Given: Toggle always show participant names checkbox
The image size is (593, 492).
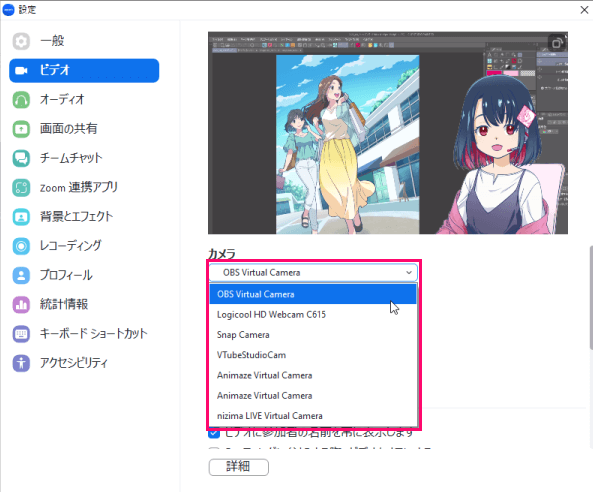Looking at the screenshot, I should coord(214,433).
